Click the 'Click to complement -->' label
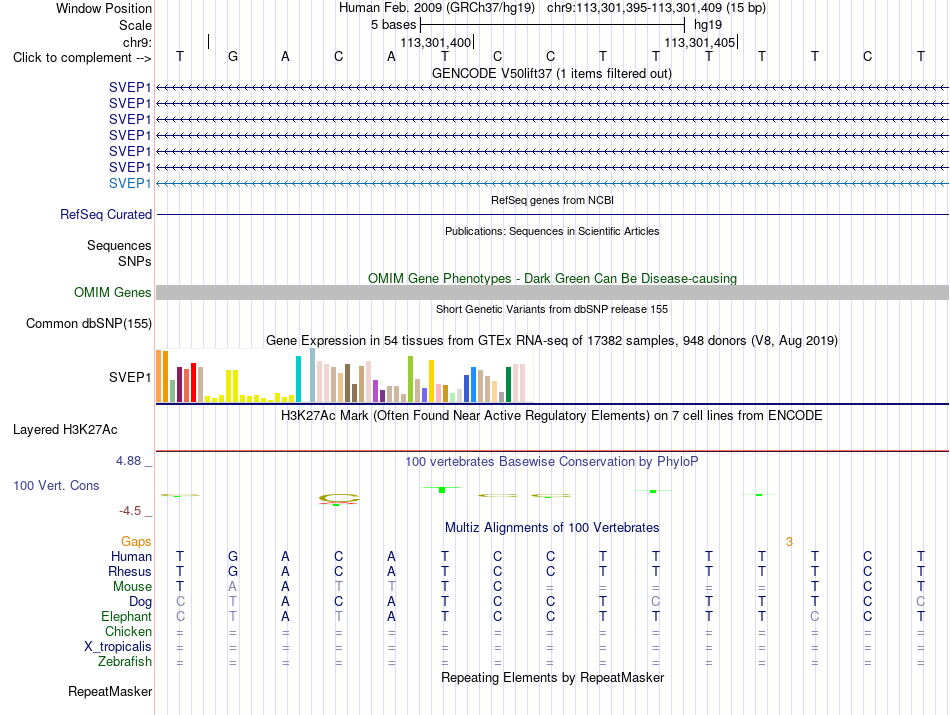This screenshot has height=715, width=950. point(82,58)
